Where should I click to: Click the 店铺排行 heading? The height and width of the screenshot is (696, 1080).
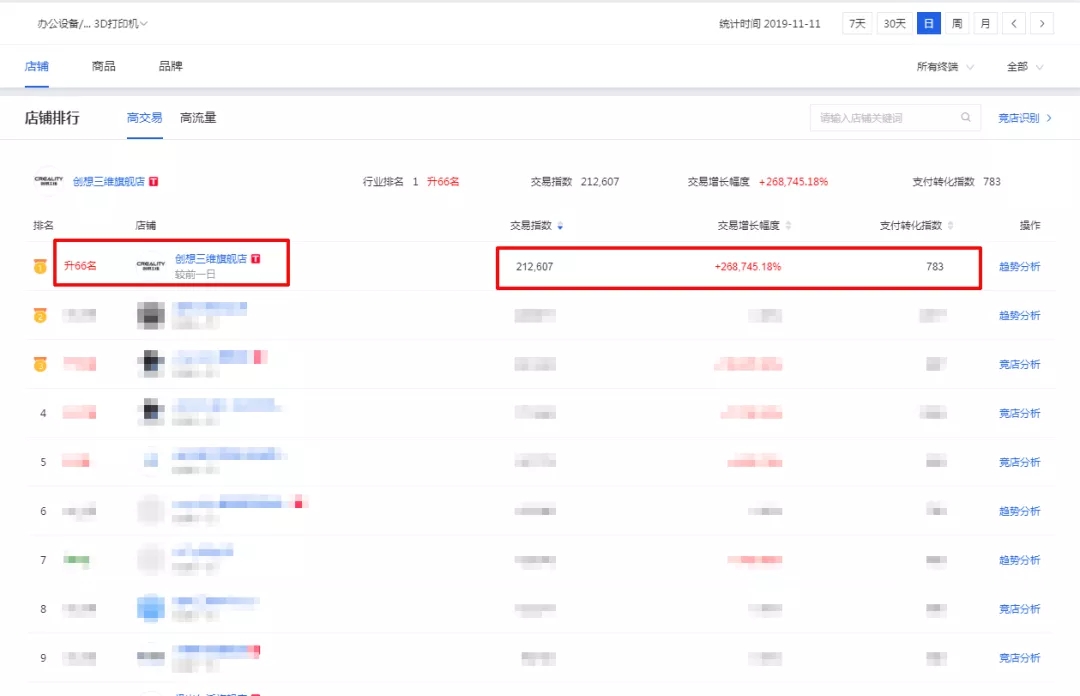tap(52, 118)
